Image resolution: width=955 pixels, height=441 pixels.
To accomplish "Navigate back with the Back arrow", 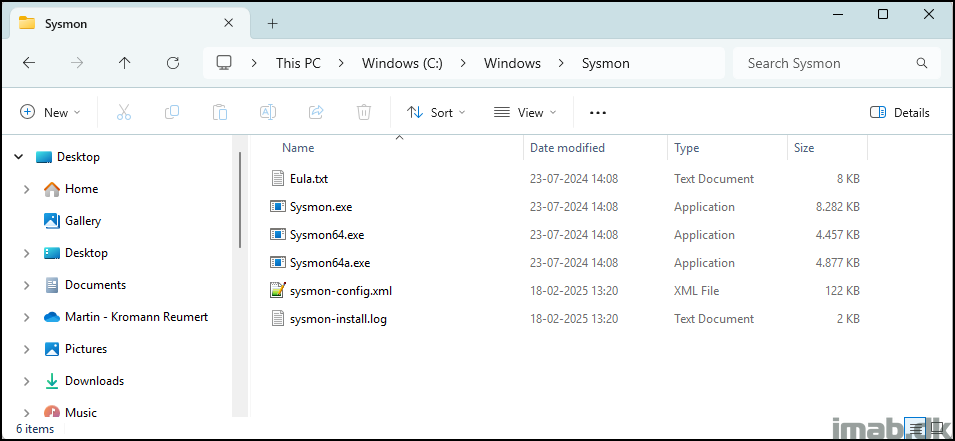I will coord(29,63).
